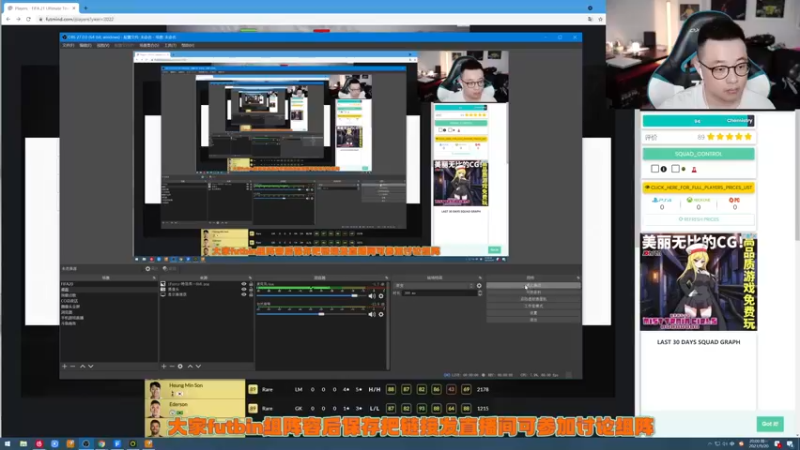
Task: Mute the second audio mixer channel
Action: click(x=372, y=314)
